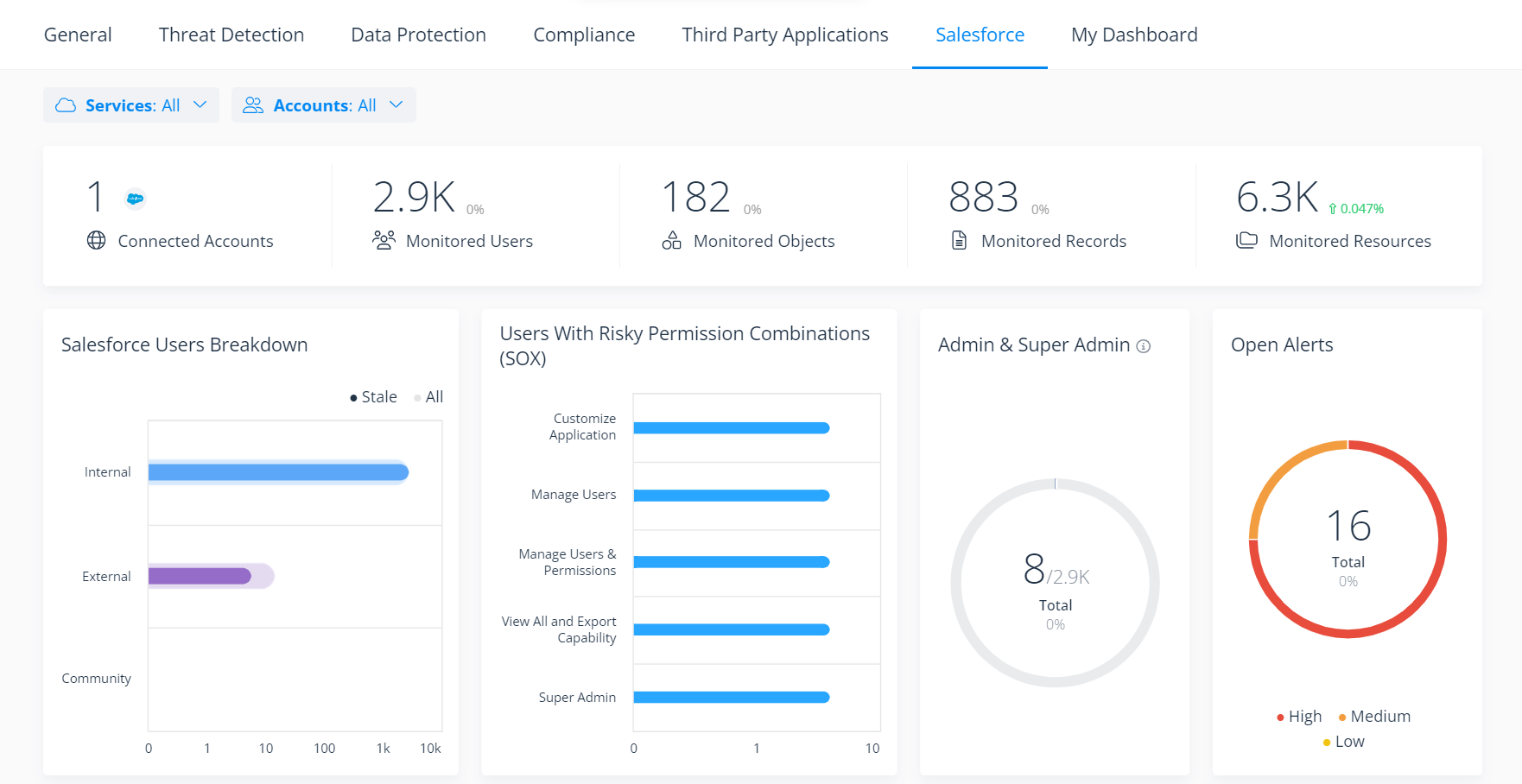Click the document icon next to Monitored Records
The image size is (1522, 784).
click(x=959, y=240)
